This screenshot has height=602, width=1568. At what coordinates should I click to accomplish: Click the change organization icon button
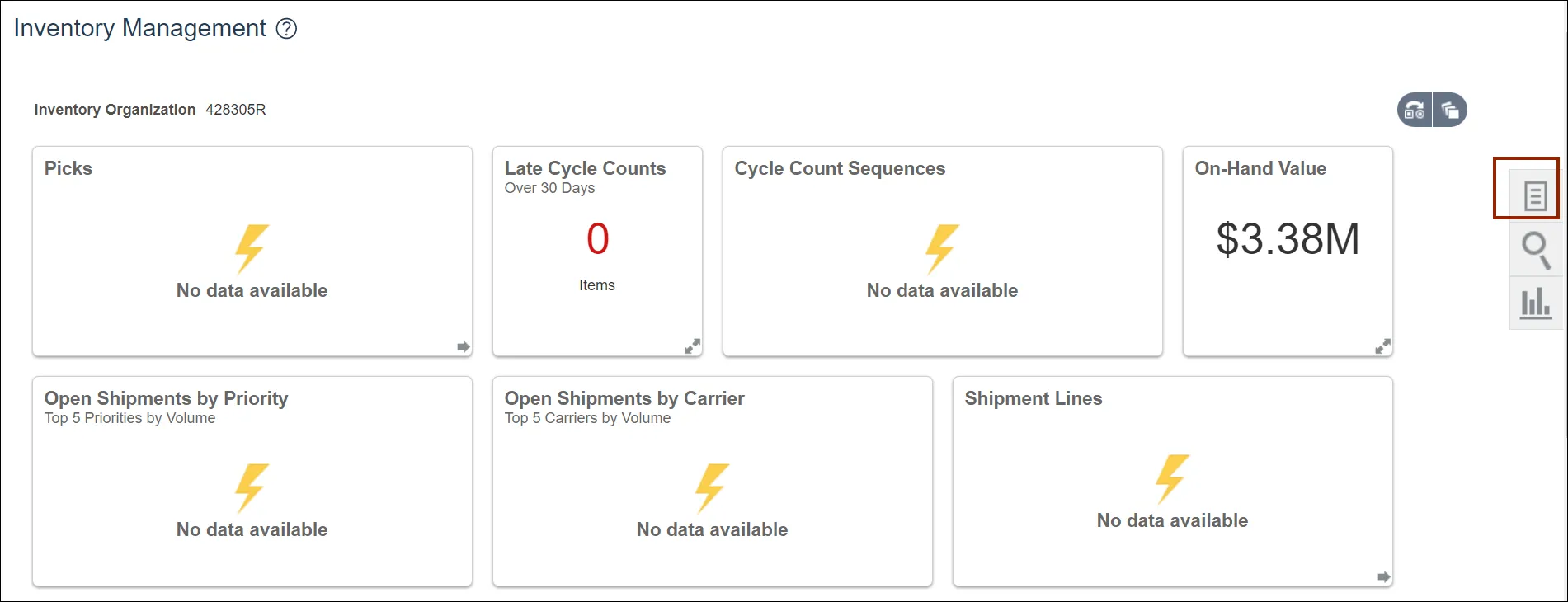coord(1415,110)
